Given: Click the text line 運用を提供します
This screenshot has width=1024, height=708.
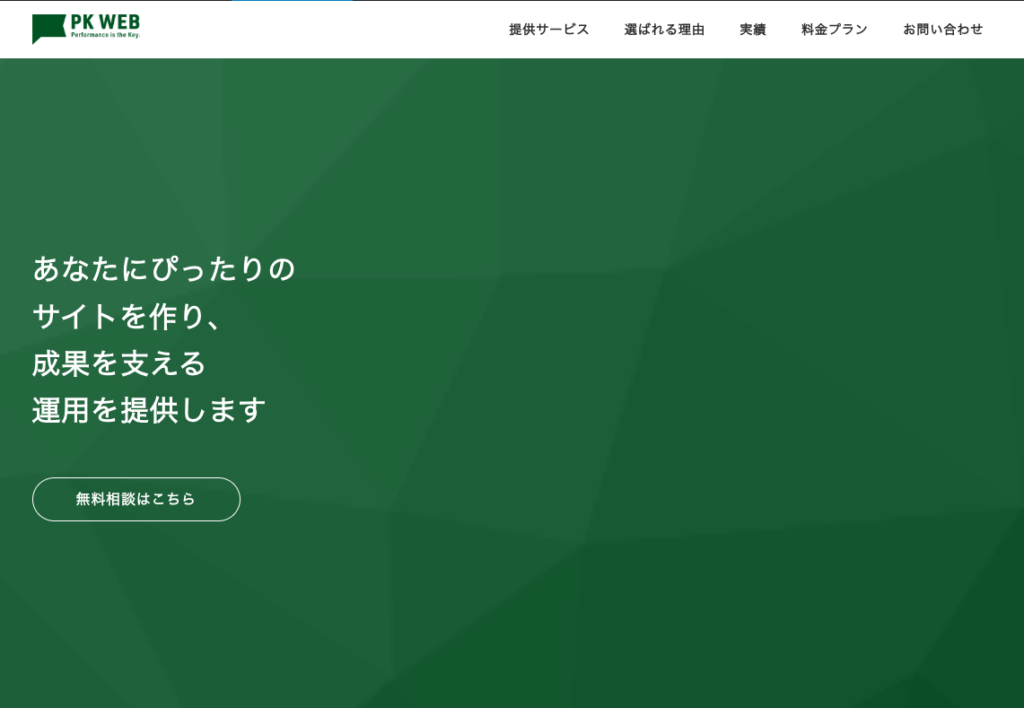Looking at the screenshot, I should click(x=149, y=410).
